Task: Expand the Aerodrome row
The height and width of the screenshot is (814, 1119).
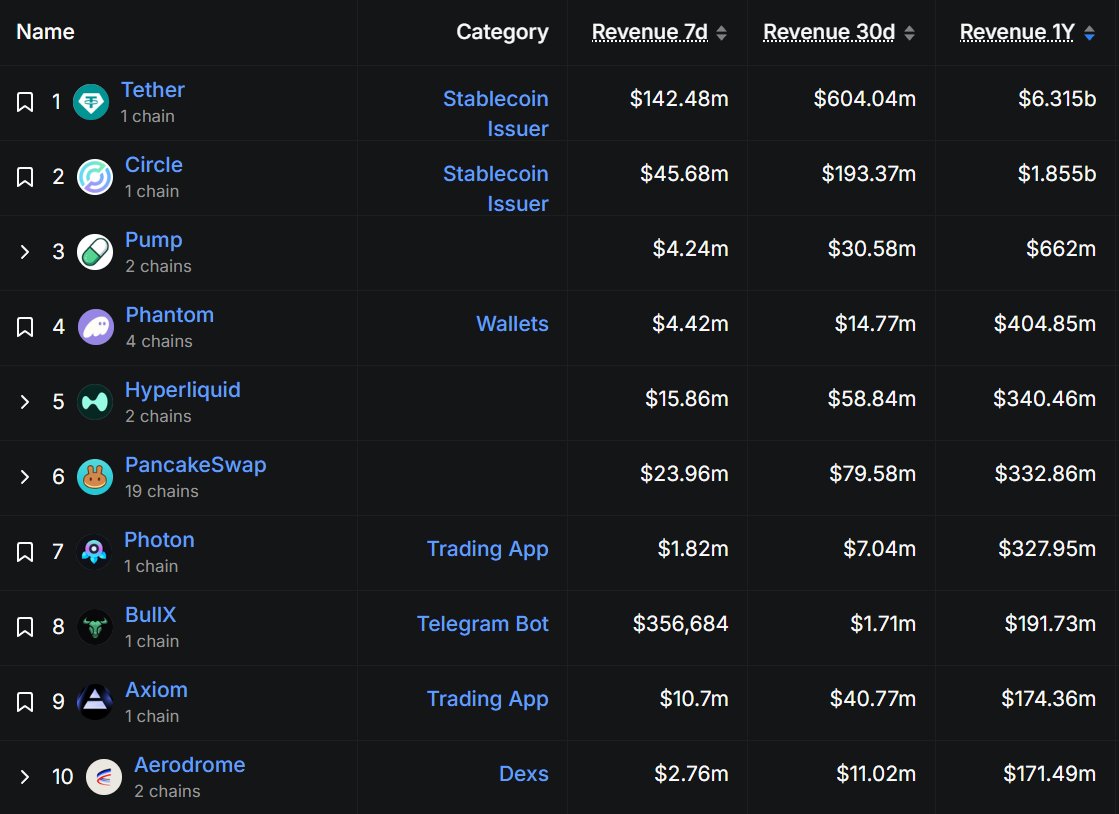Action: pyautogui.click(x=25, y=777)
